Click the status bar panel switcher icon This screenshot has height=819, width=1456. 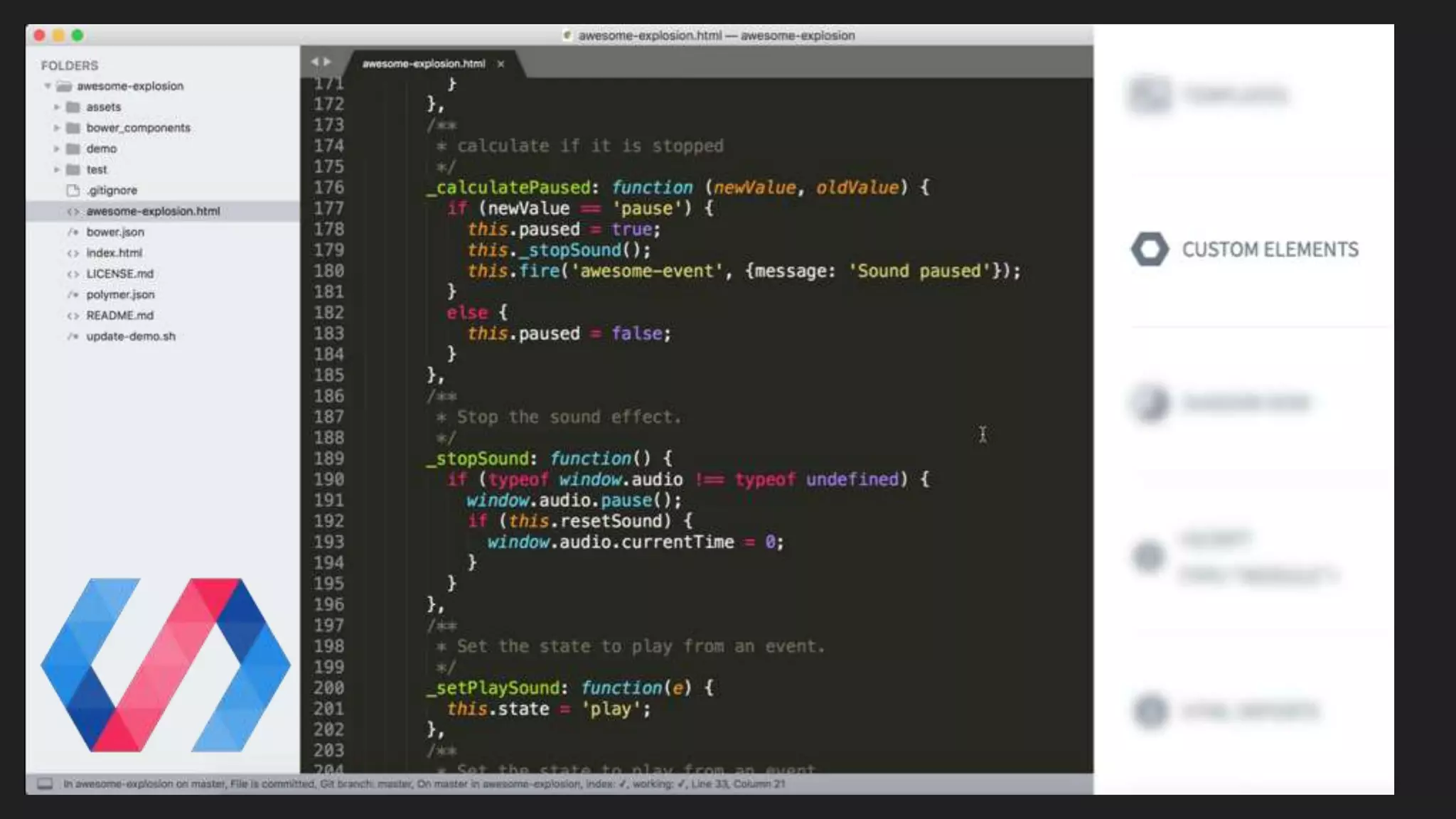coord(45,783)
